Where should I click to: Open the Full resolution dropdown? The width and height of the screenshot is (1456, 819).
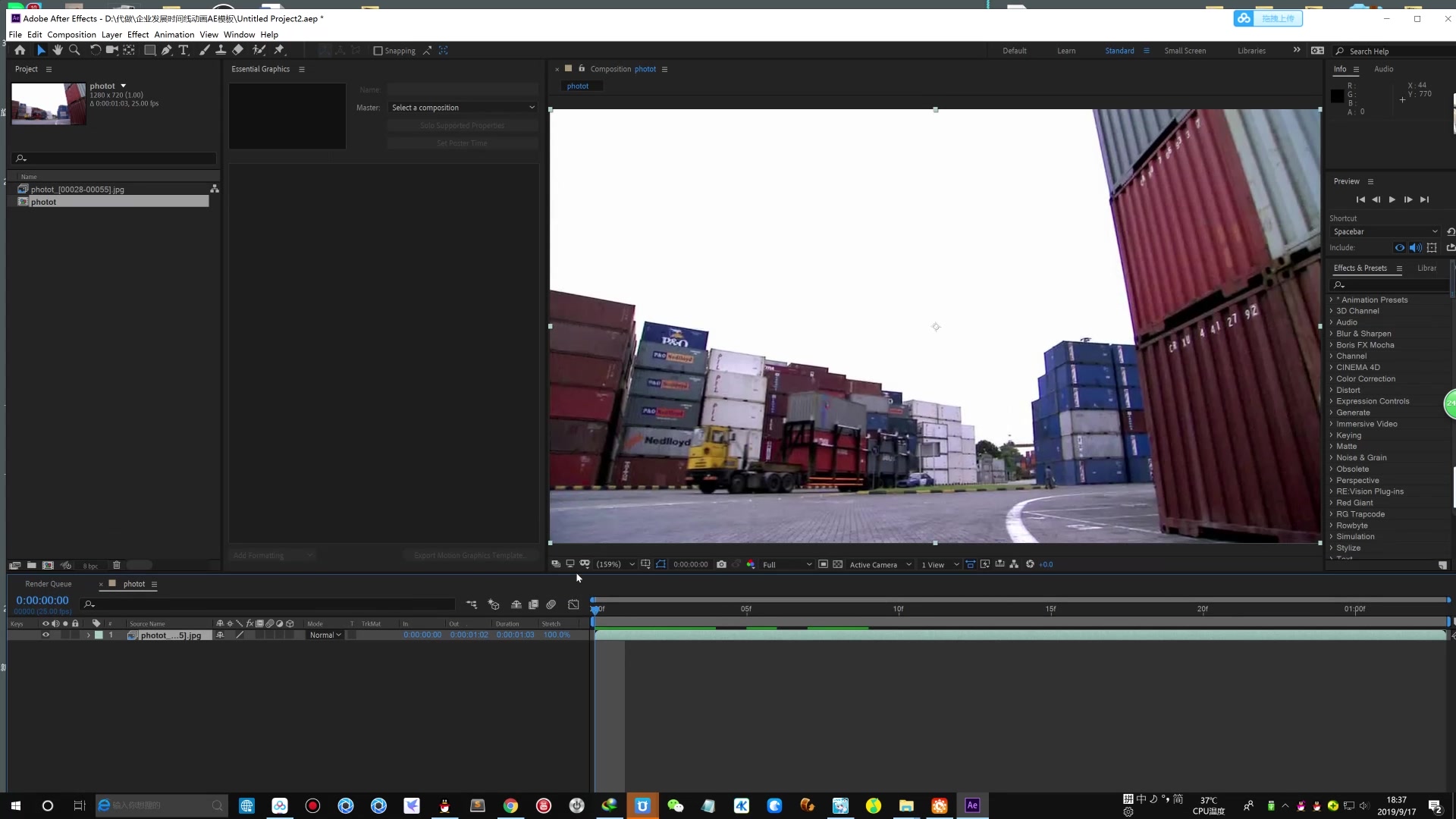click(786, 565)
